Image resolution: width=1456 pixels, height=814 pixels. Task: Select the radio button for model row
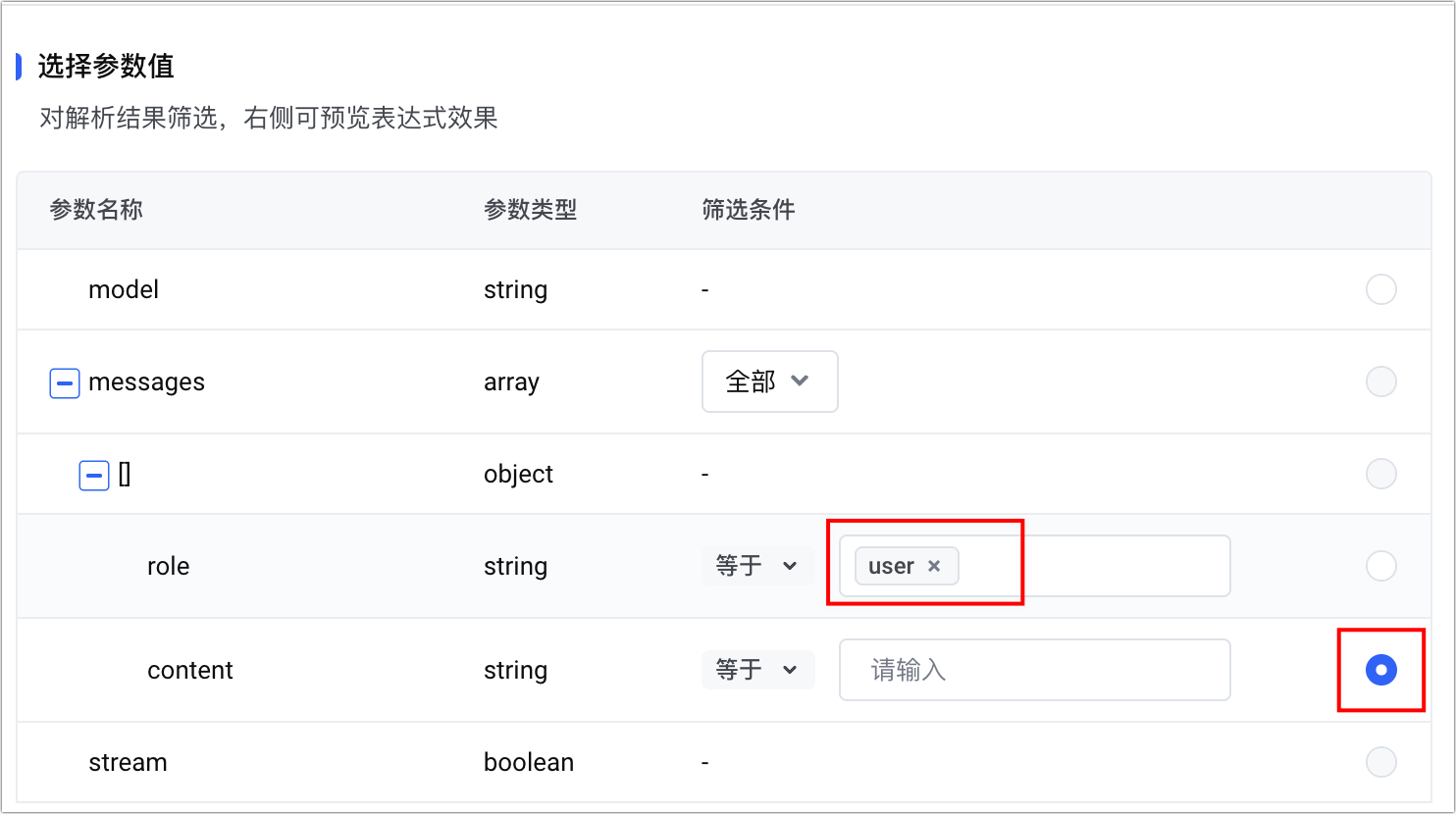tap(1380, 290)
